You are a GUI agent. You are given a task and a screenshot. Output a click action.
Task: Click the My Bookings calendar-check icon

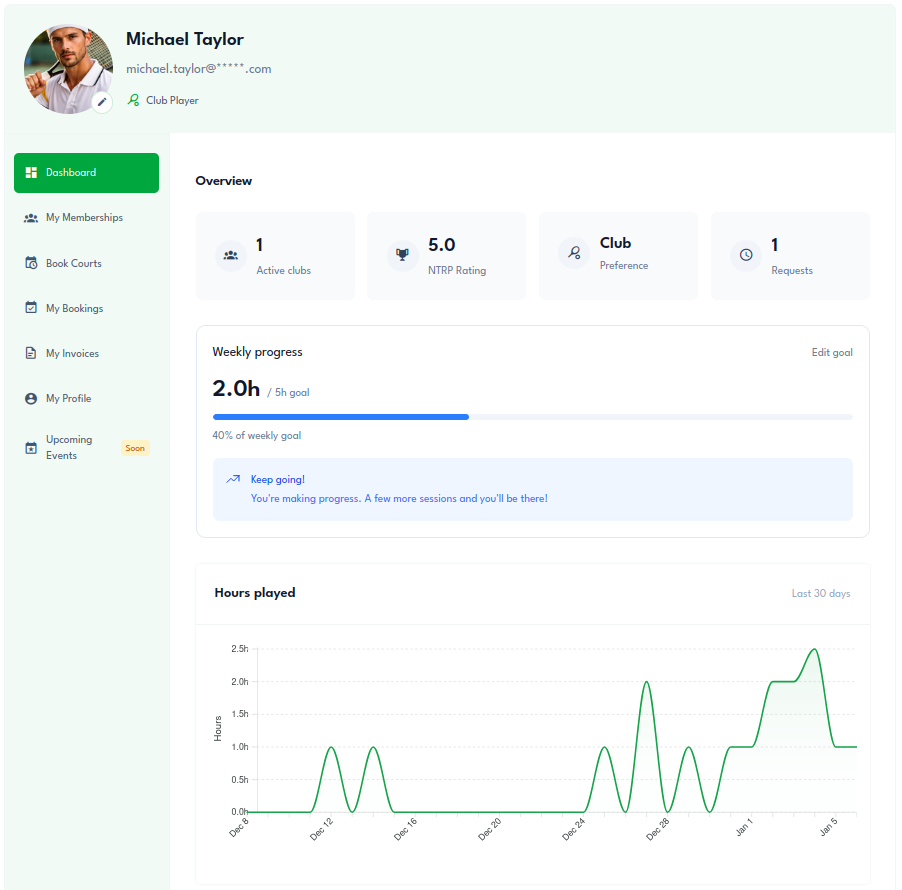pos(31,309)
